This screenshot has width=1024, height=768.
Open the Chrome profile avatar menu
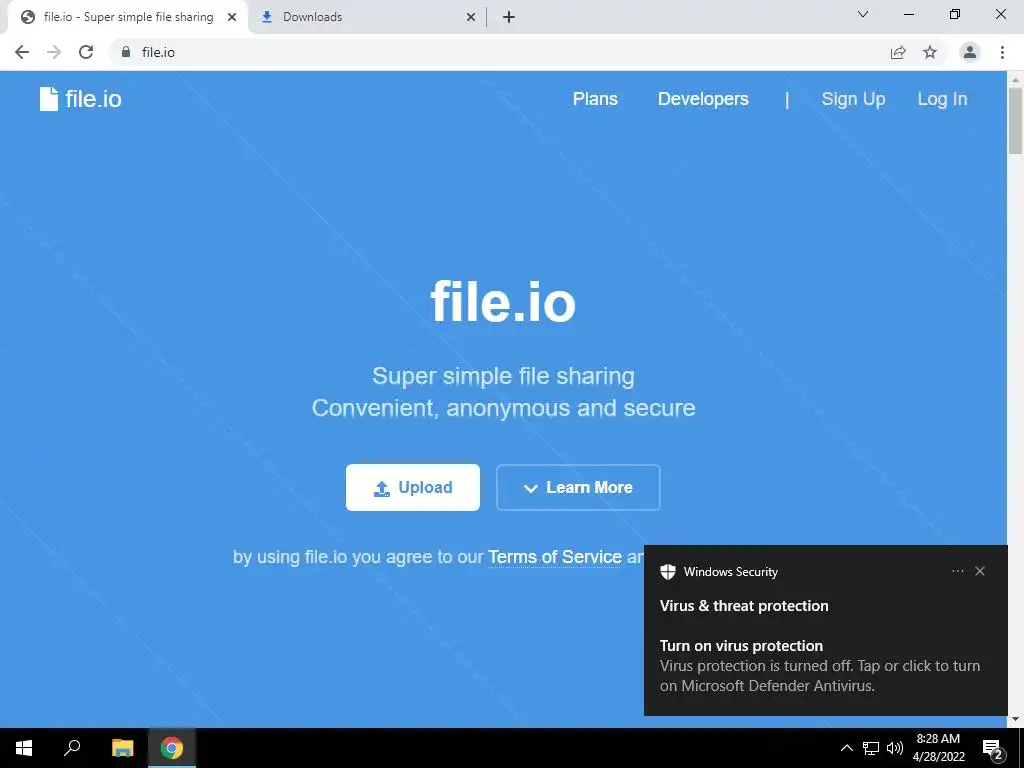tap(970, 52)
